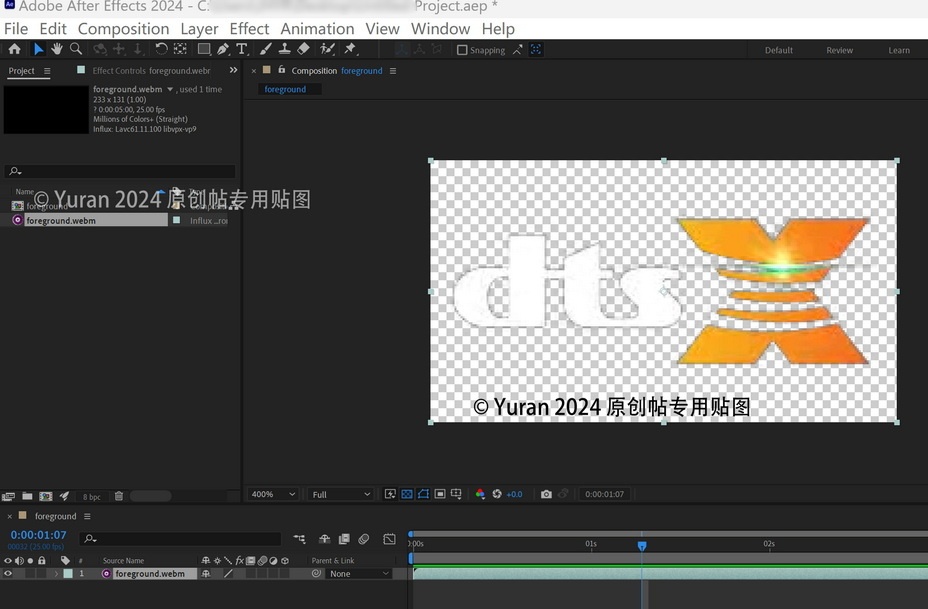The image size is (928, 609).
Task: Select the Zoom magnifier tool
Action: [x=76, y=49]
